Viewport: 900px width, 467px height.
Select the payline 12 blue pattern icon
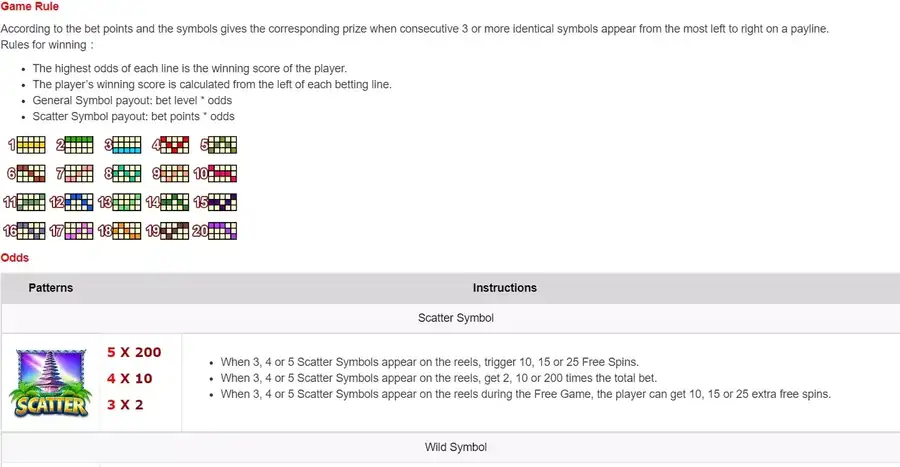[x=72, y=202]
